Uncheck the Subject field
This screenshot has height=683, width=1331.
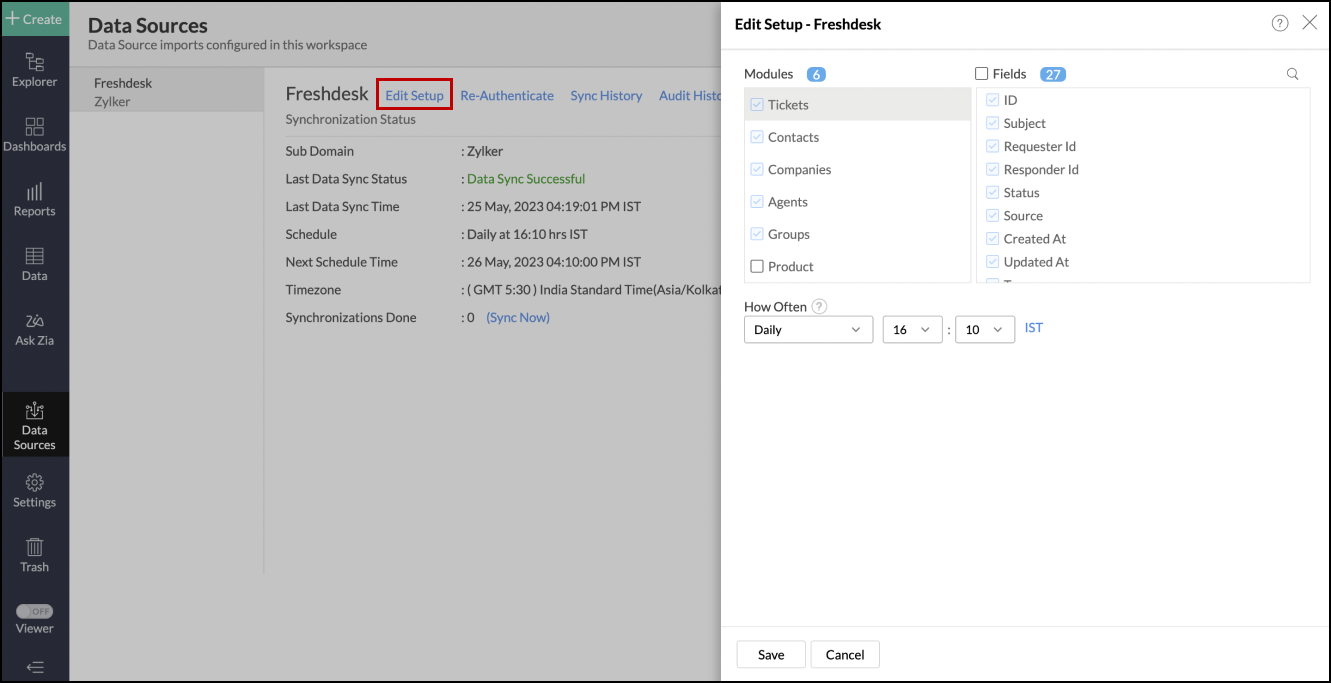pos(992,122)
